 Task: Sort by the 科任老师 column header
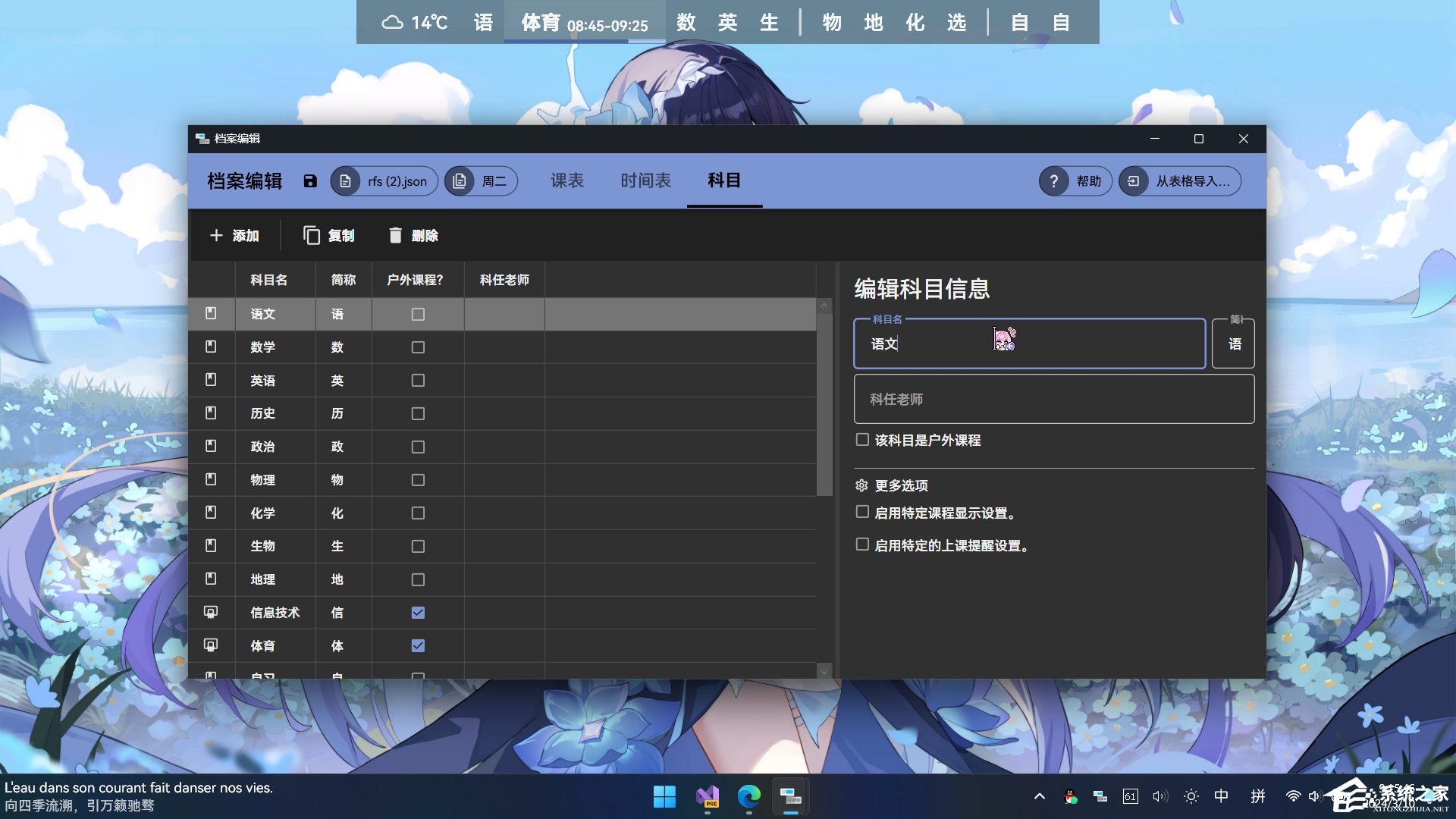(x=504, y=280)
